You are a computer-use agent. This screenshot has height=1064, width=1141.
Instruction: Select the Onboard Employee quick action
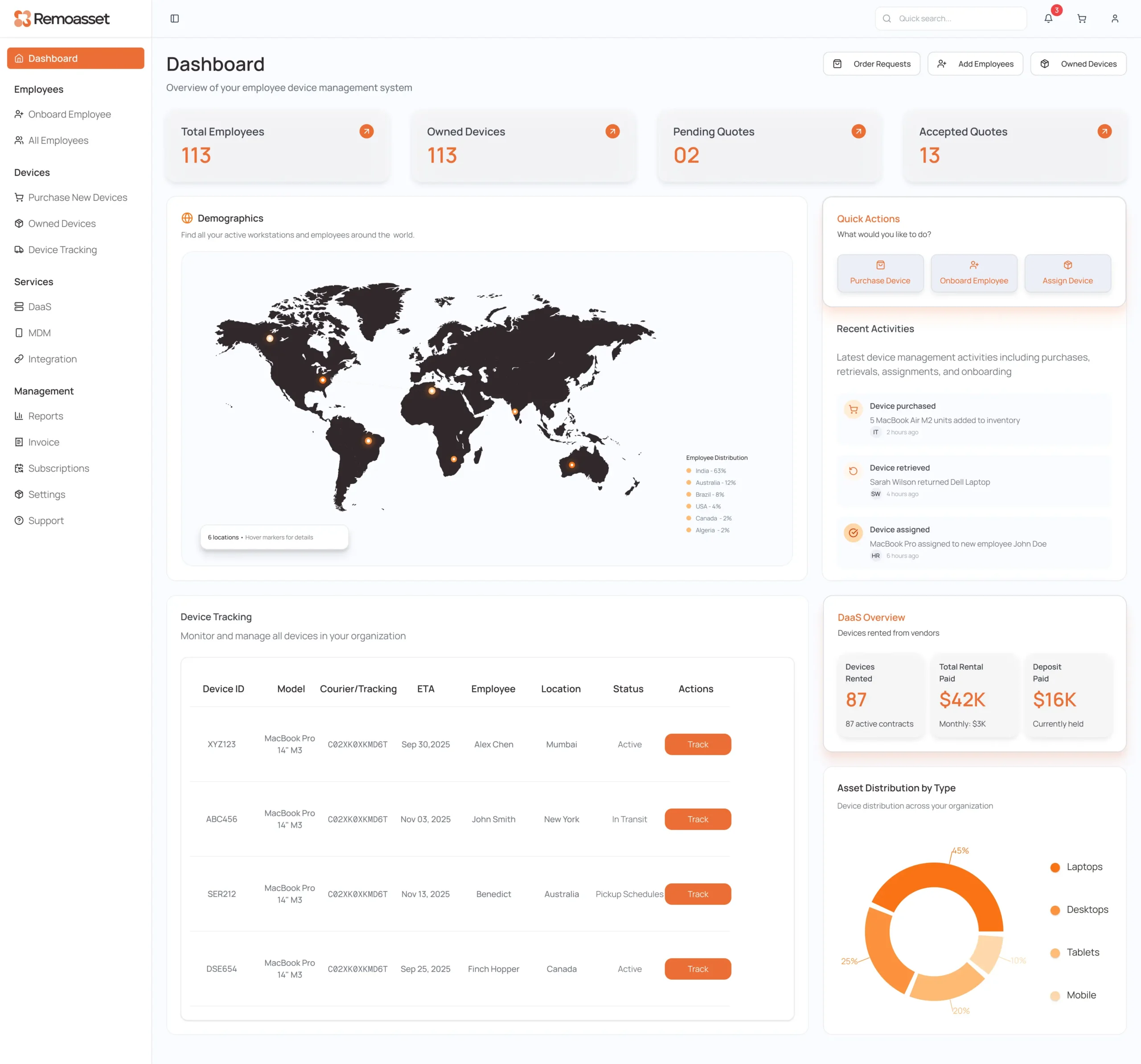tap(973, 273)
